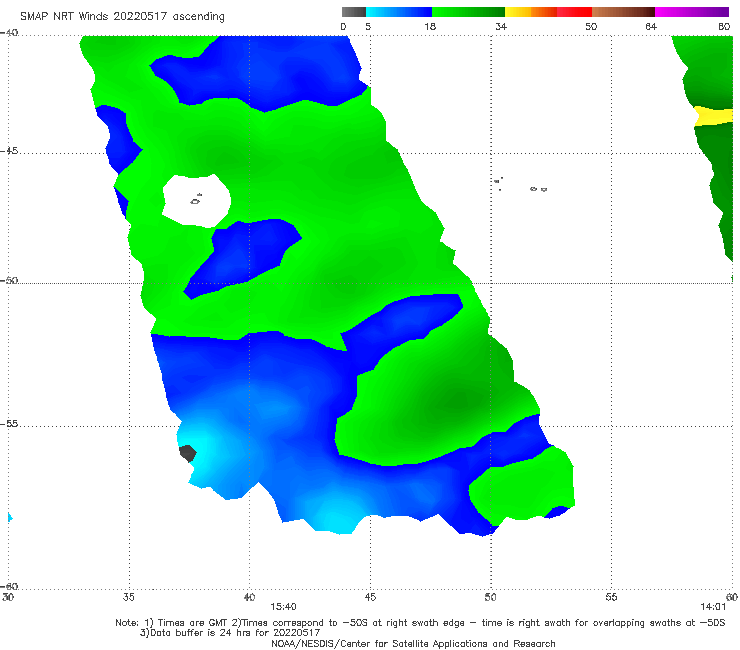Select the green 18-34 segment of color bar

click(x=468, y=12)
